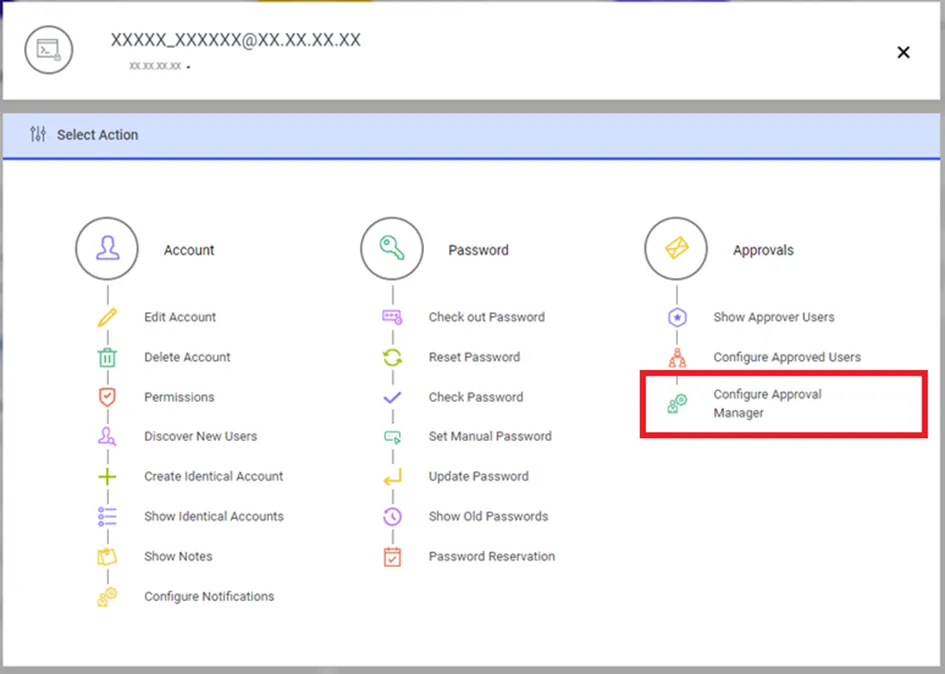The image size is (945, 674).
Task: Click the circular arrows Reset Password icon
Action: tap(392, 357)
